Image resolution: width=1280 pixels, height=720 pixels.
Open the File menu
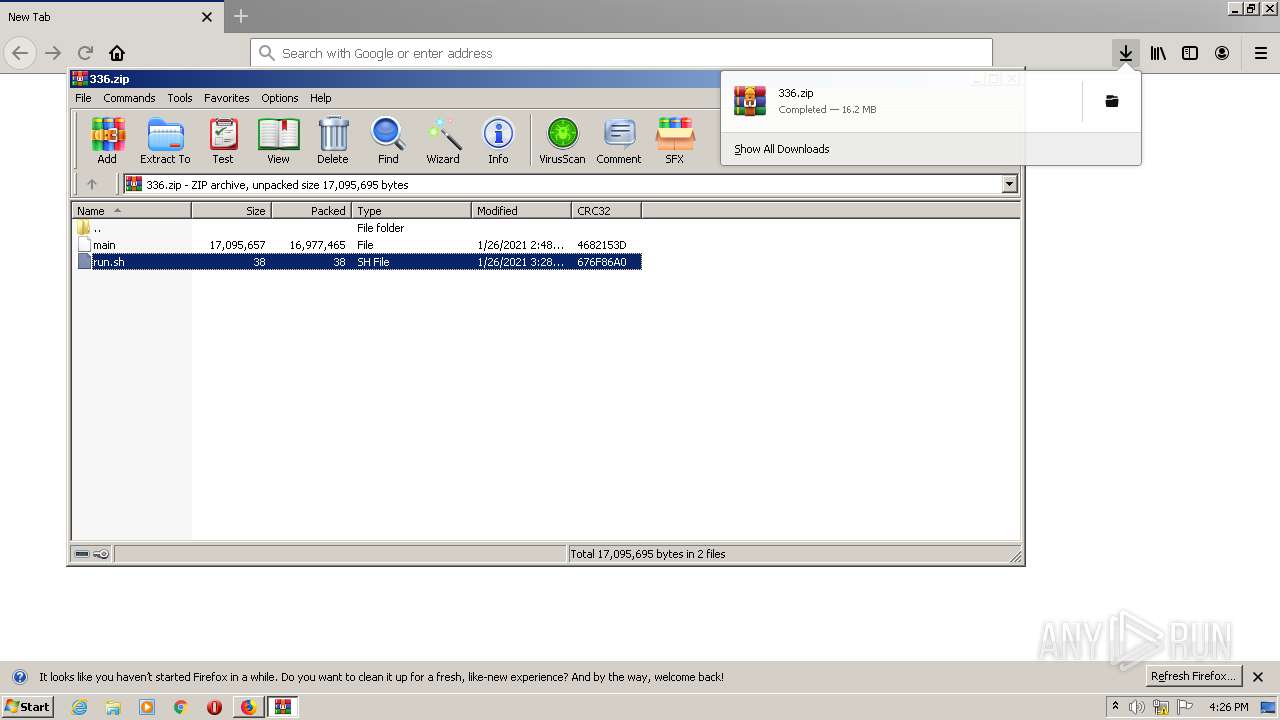click(x=83, y=98)
